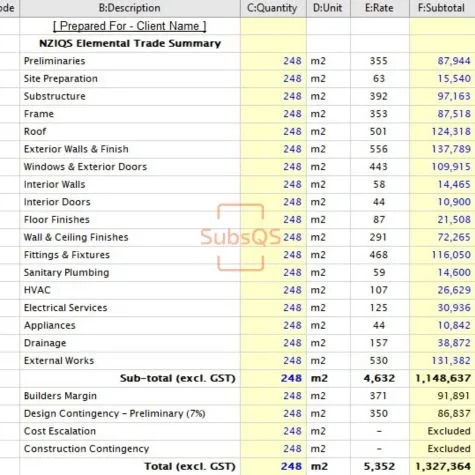475x475 pixels.
Task: Click the Roof rate value 501
Action: [x=378, y=132]
